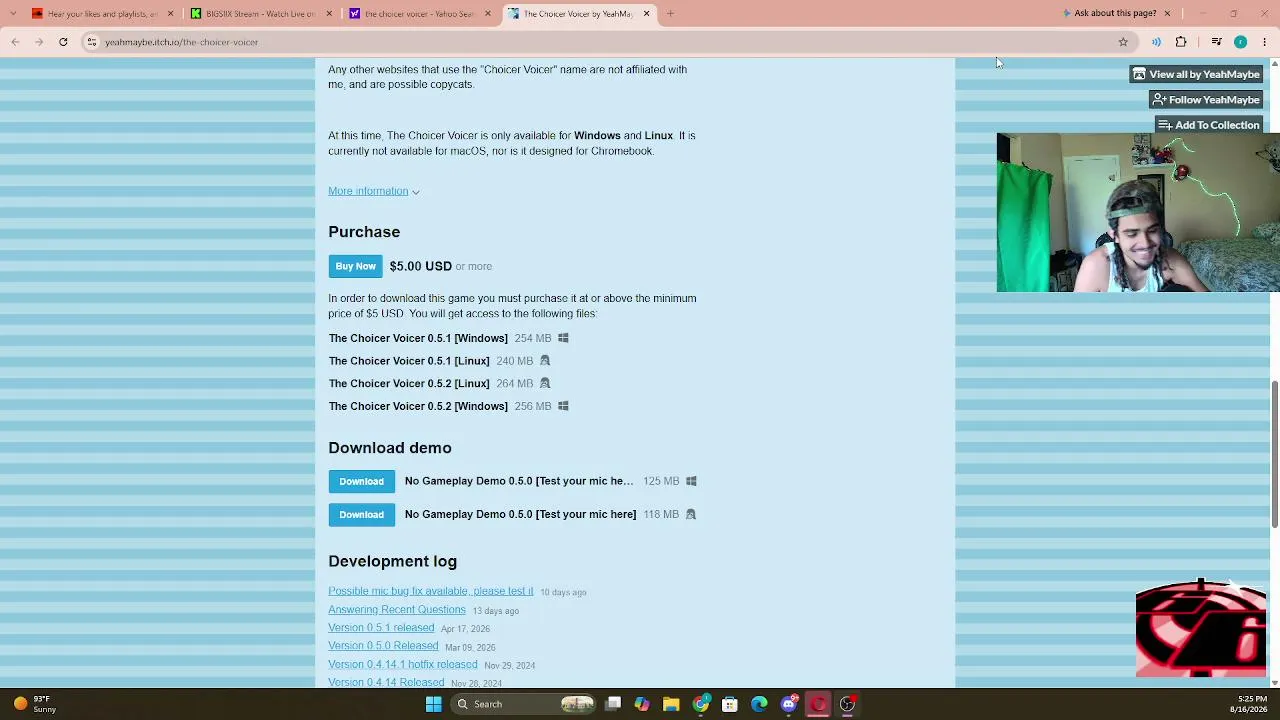Go back to the previous page

[x=15, y=42]
